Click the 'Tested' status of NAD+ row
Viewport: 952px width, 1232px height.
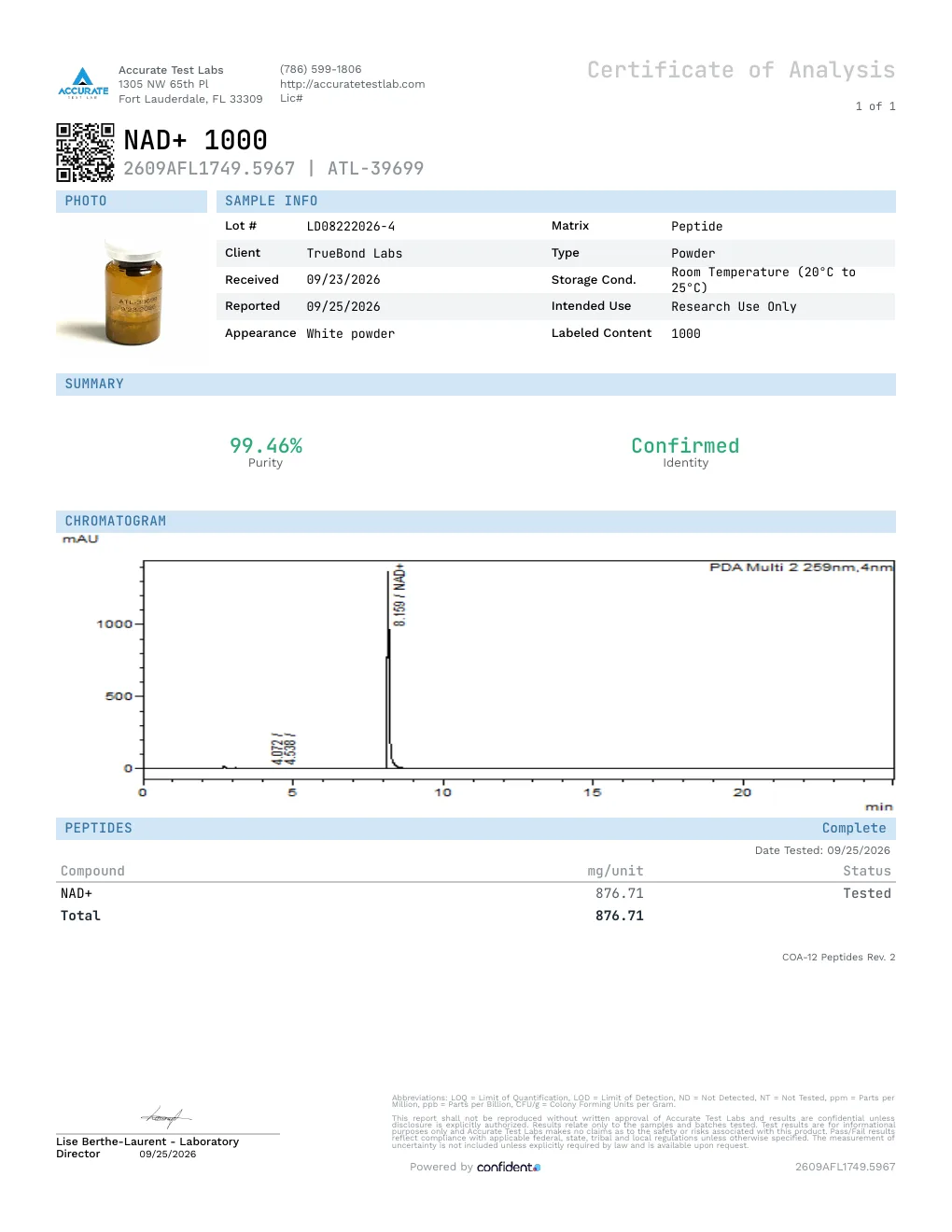pyautogui.click(x=867, y=894)
